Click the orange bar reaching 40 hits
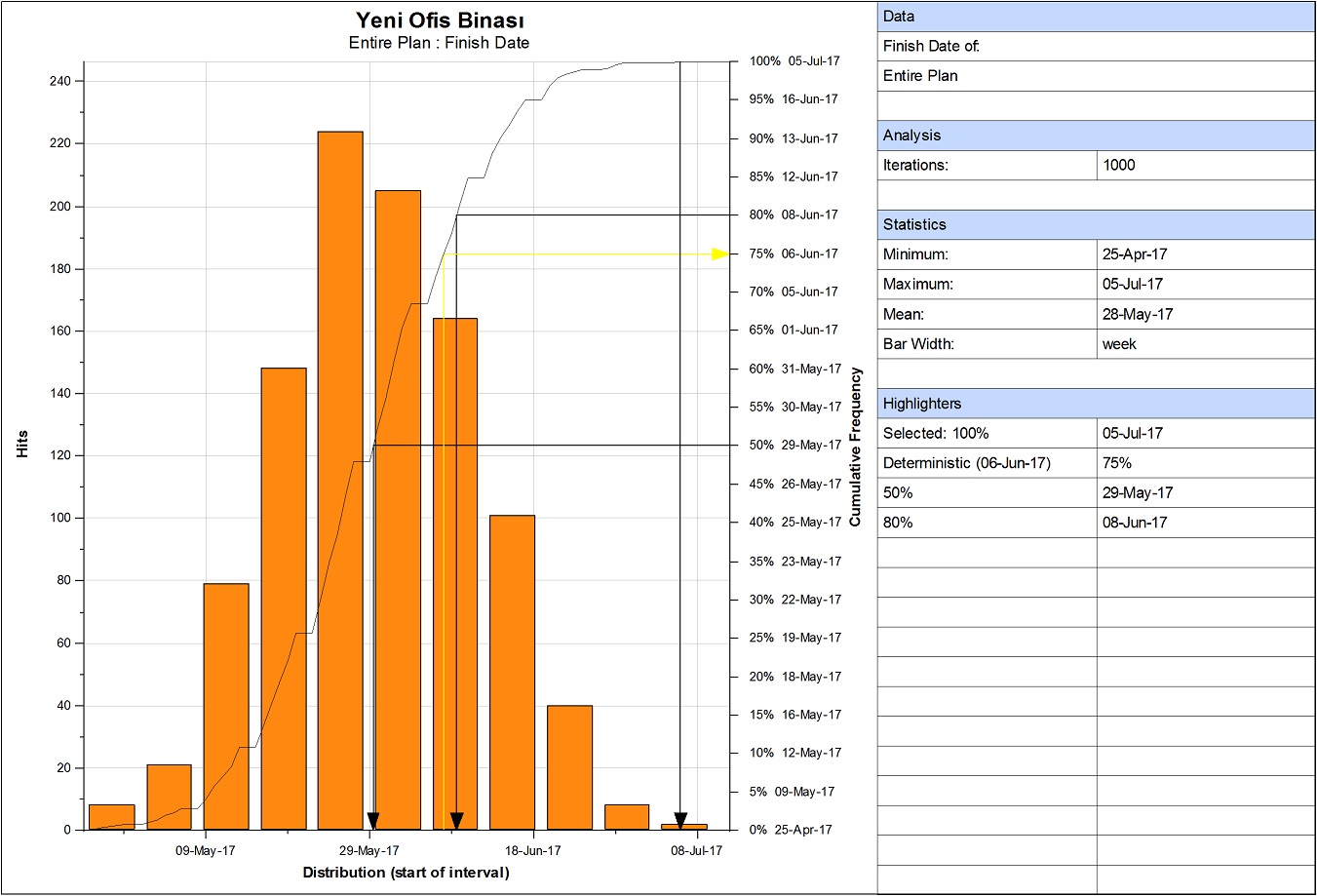The image size is (1317, 896). point(569,767)
